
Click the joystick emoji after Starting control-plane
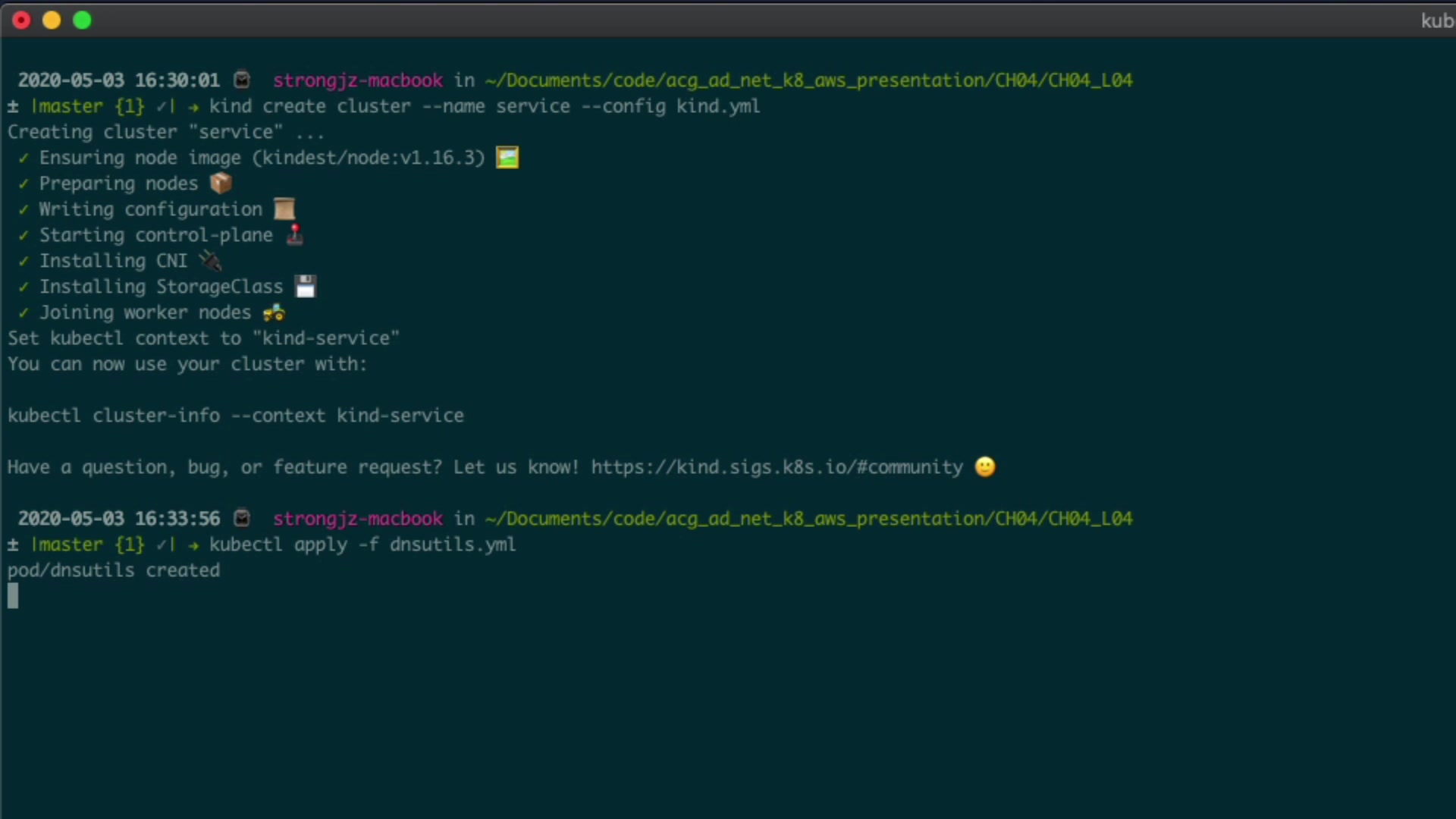(295, 234)
